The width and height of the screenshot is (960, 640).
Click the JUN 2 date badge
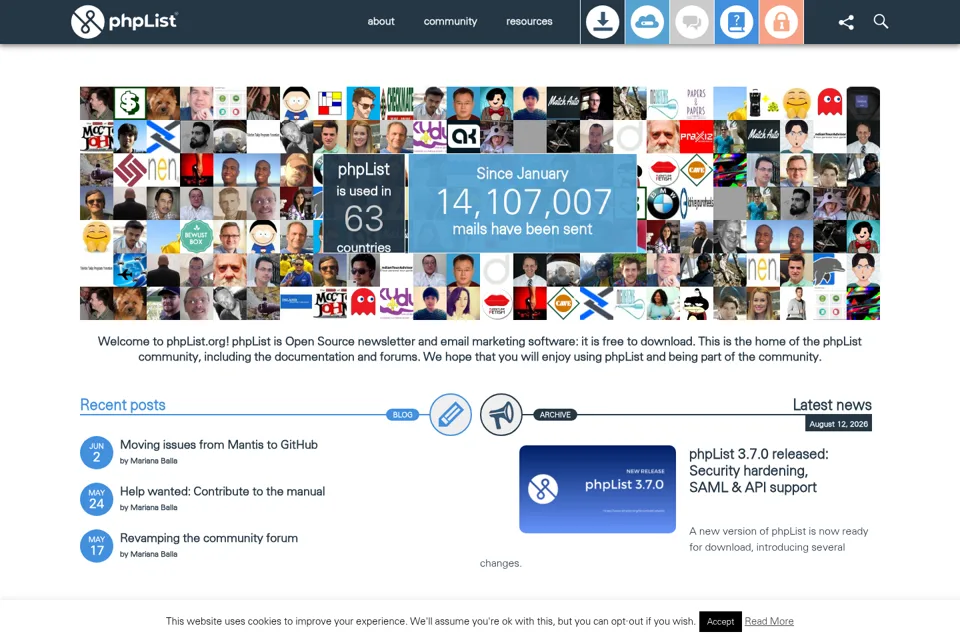tap(96, 452)
